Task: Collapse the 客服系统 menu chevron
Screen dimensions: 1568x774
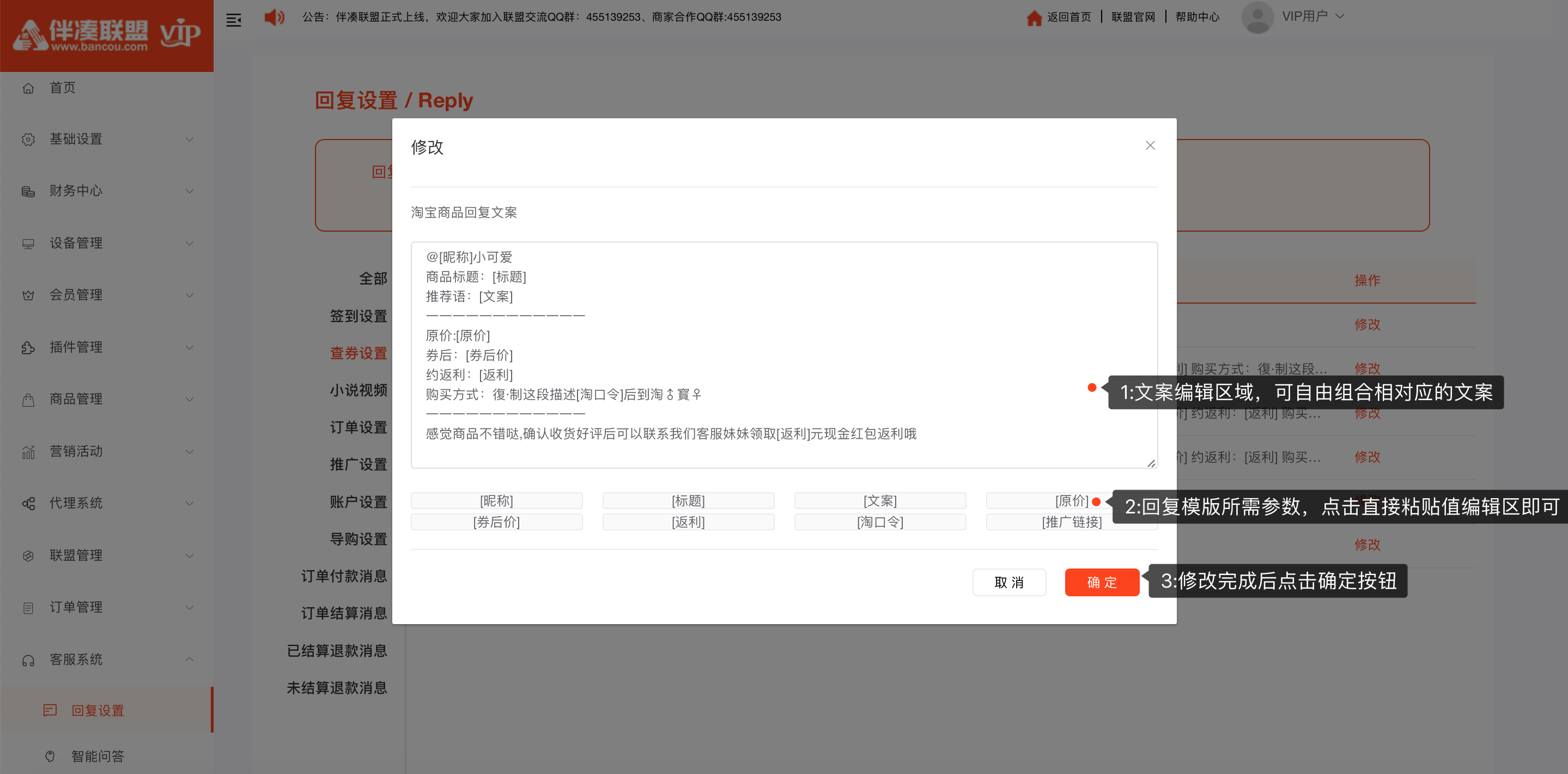Action: (189, 660)
